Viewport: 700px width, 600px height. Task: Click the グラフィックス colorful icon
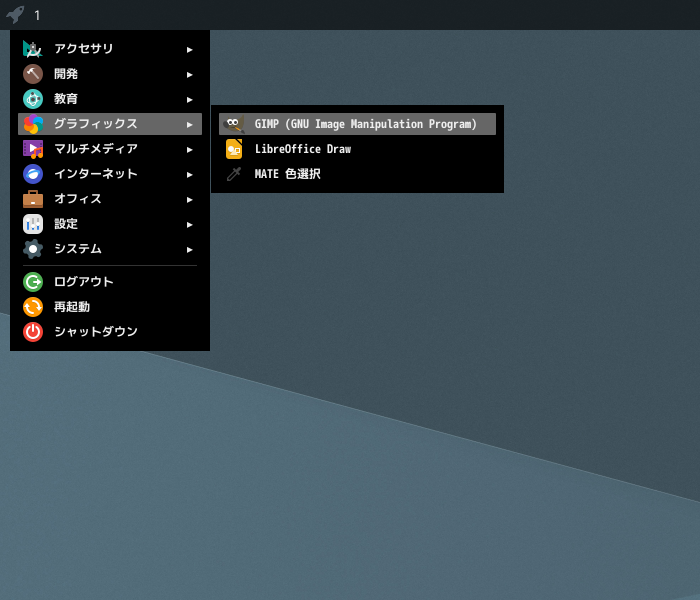pos(33,124)
